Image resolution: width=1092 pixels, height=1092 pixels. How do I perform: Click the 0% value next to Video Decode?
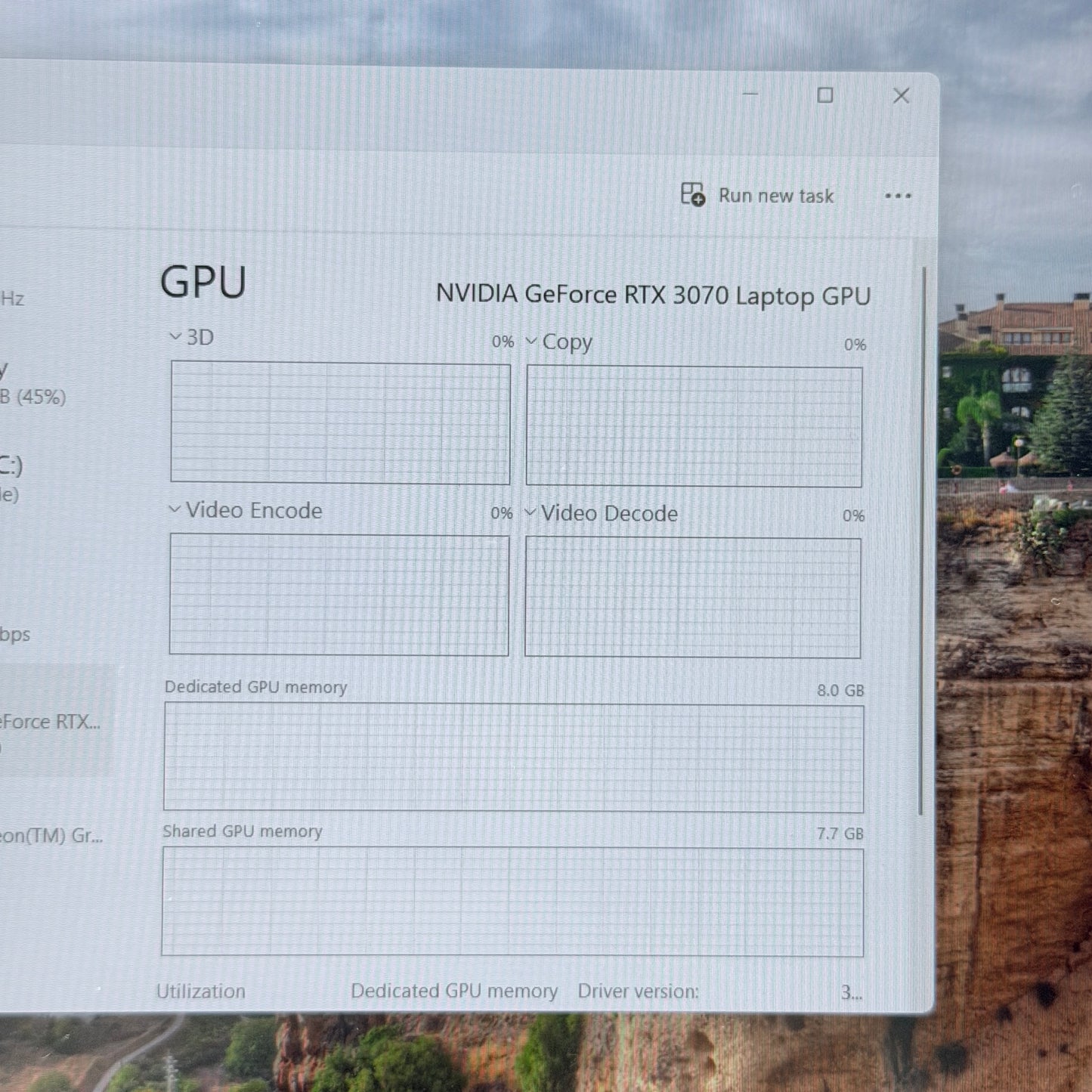click(x=854, y=515)
